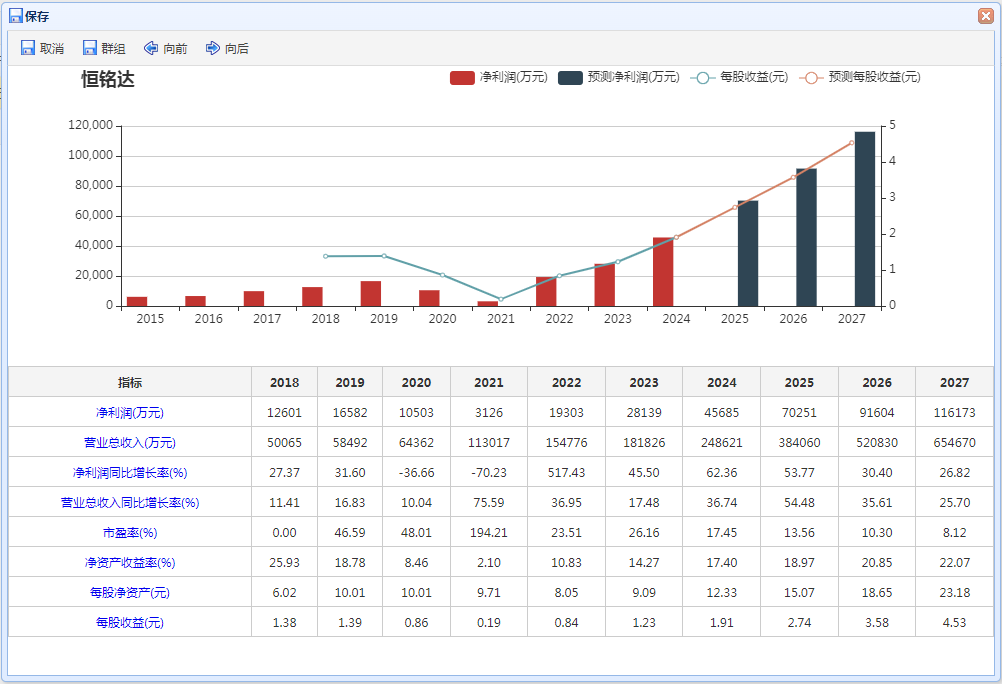1002x684 pixels.
Task: Click the 2027 forecast EPS data point
Action: 851,143
